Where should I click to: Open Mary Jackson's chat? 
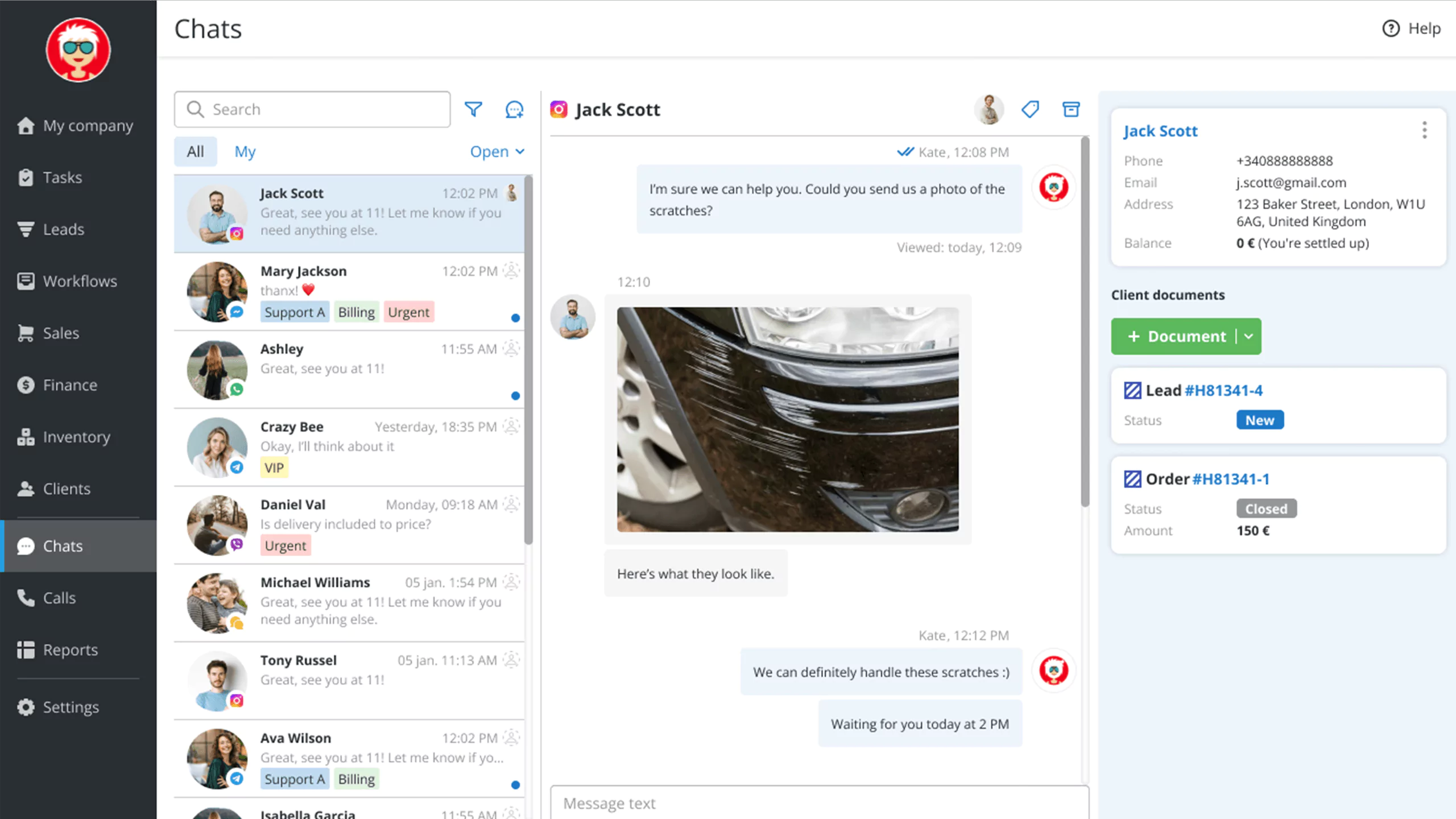[x=349, y=292]
